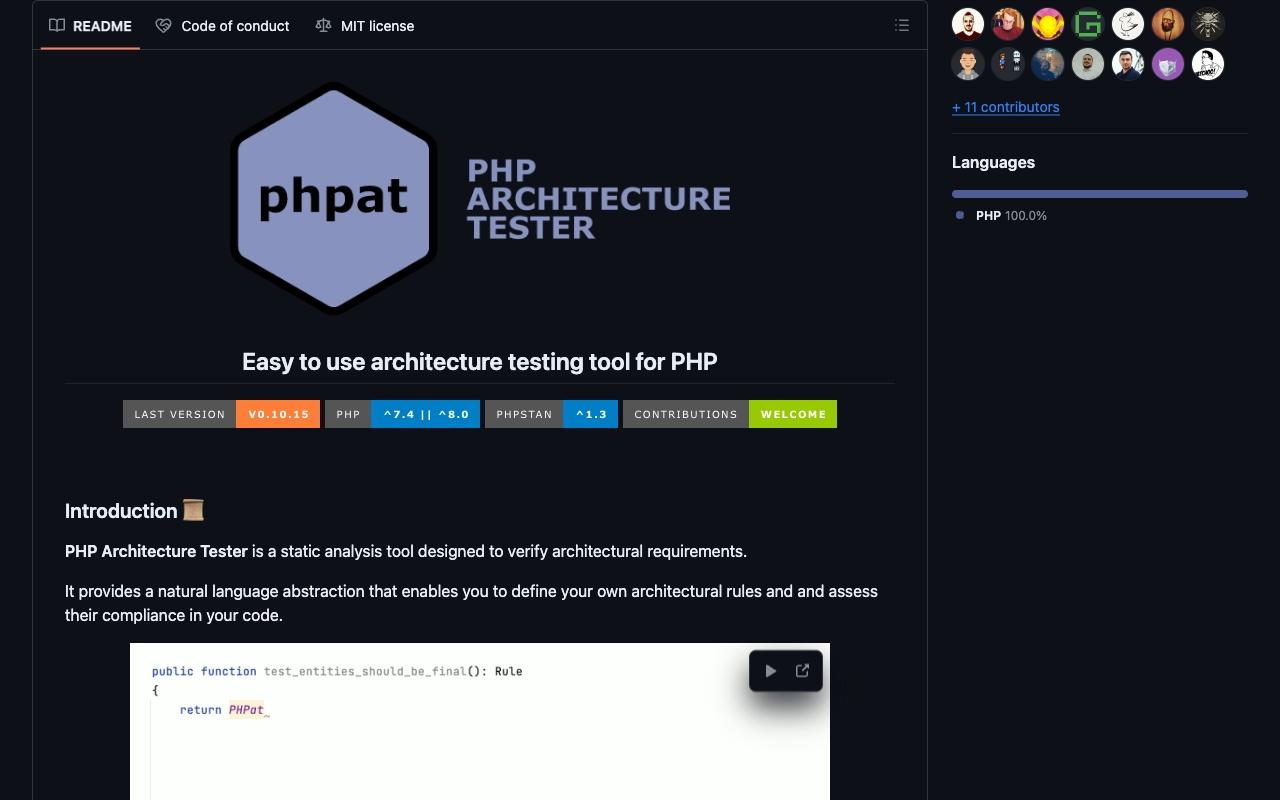This screenshot has width=1280, height=800.
Task: Open the README outline list icon
Action: [x=902, y=26]
